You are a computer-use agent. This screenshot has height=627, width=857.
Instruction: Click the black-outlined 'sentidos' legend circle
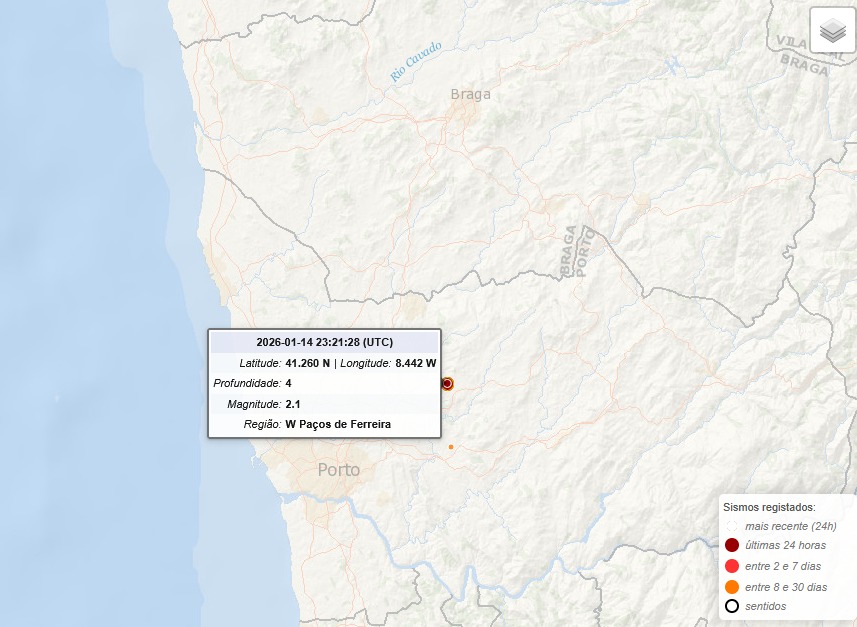point(732,606)
